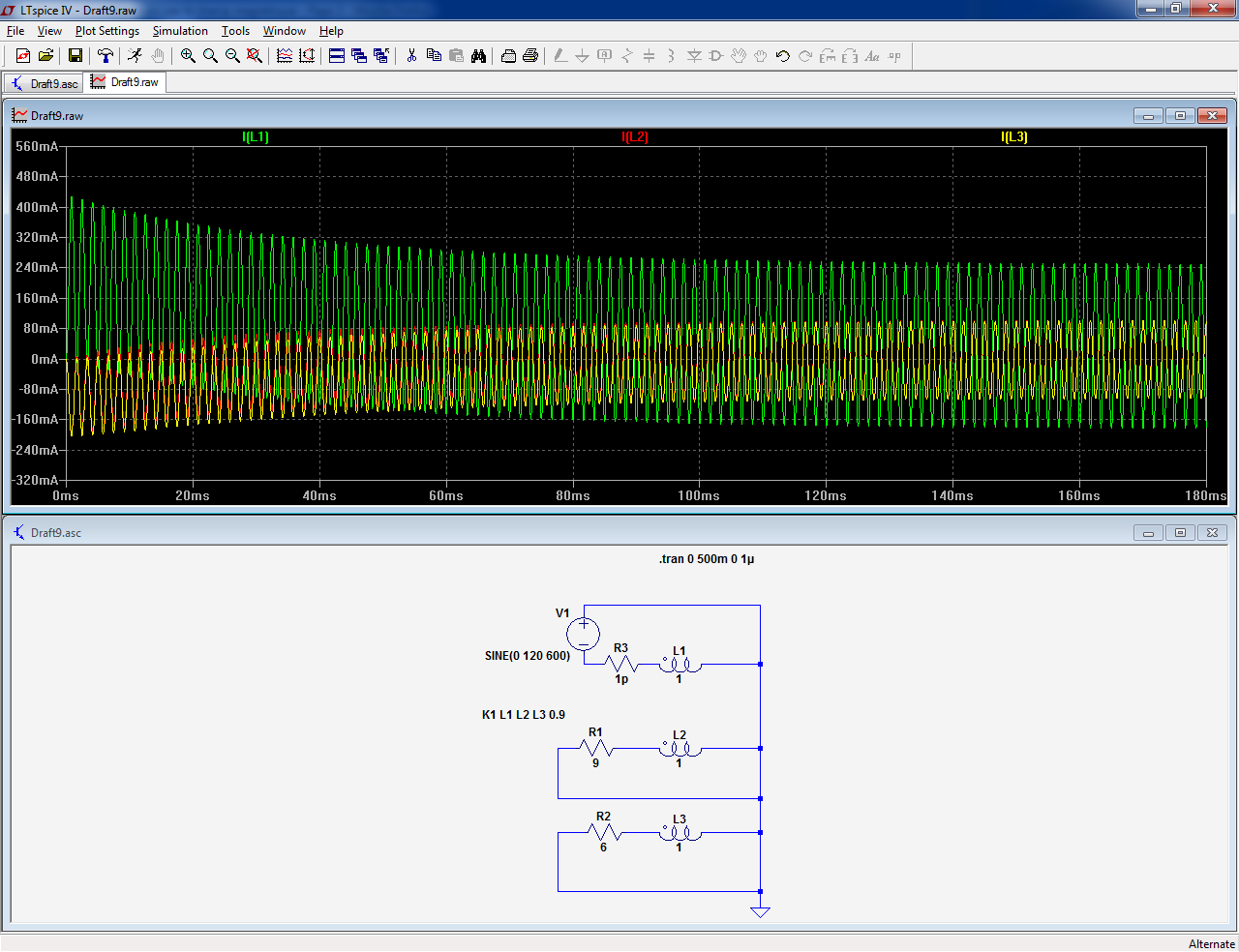
Task: Open the Control Panel hammer icon
Action: tap(106, 56)
